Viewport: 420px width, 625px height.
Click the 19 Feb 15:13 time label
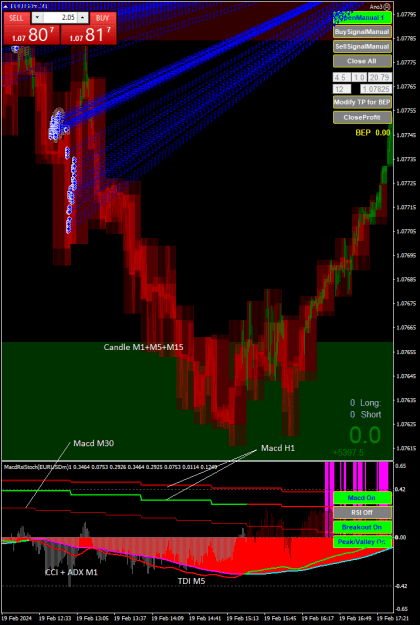pyautogui.click(x=242, y=617)
